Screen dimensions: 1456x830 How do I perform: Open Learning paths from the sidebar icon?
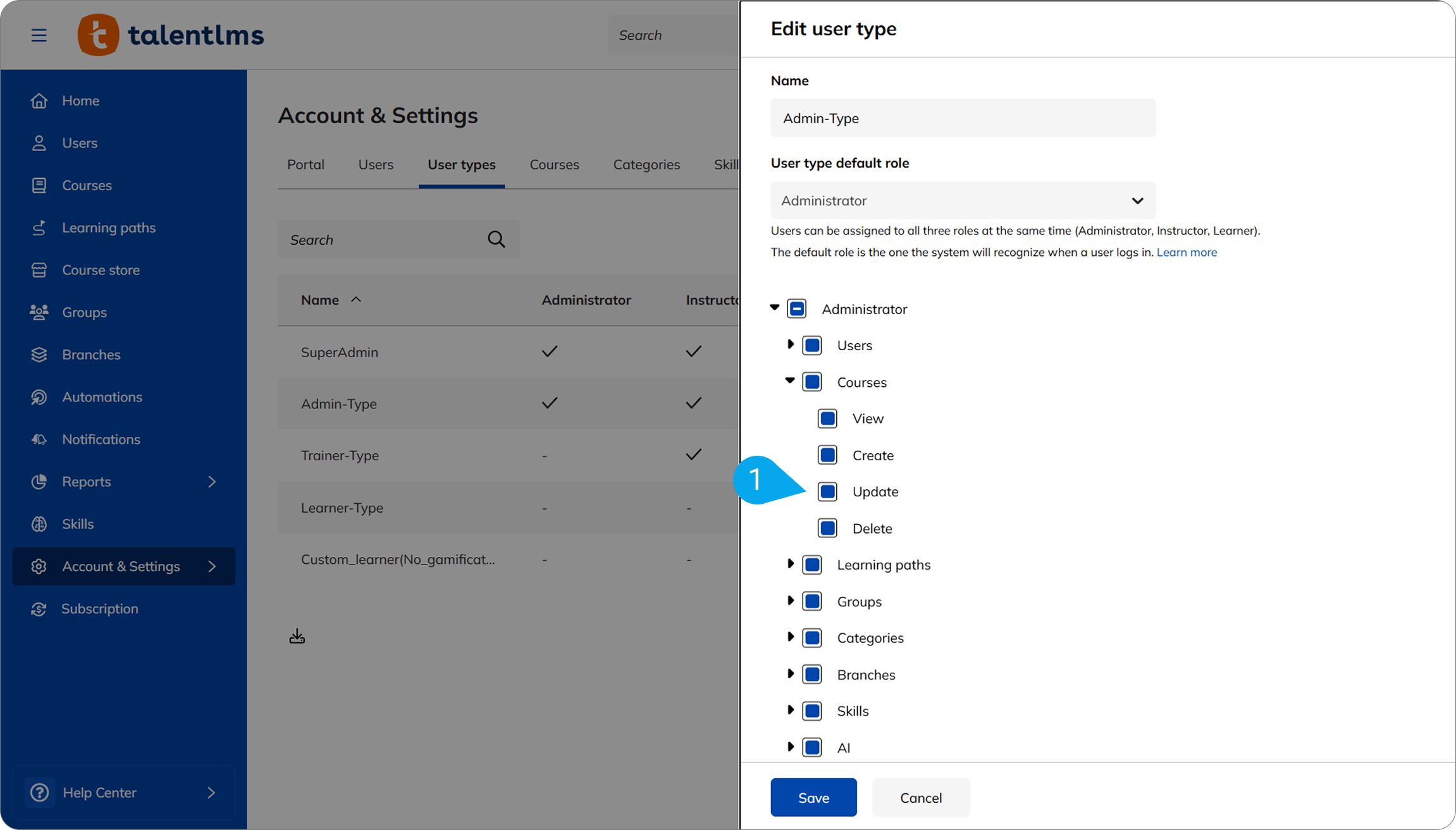pos(39,228)
